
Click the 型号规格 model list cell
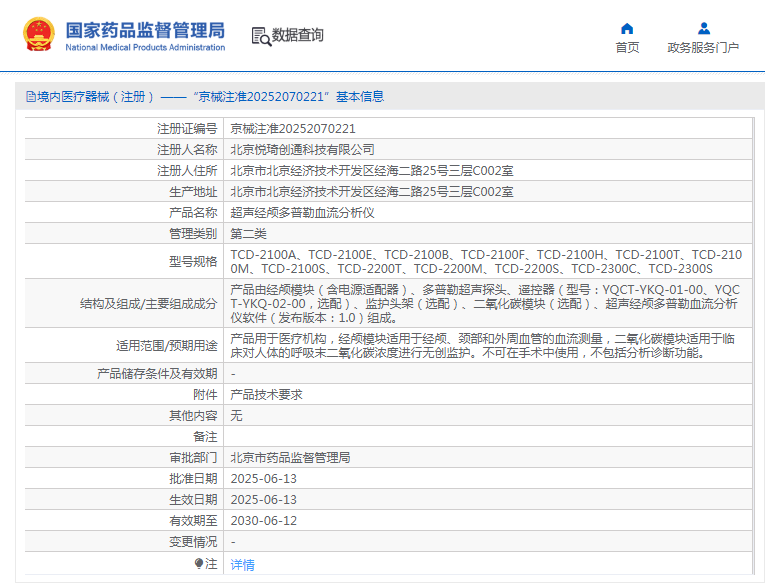click(x=486, y=262)
